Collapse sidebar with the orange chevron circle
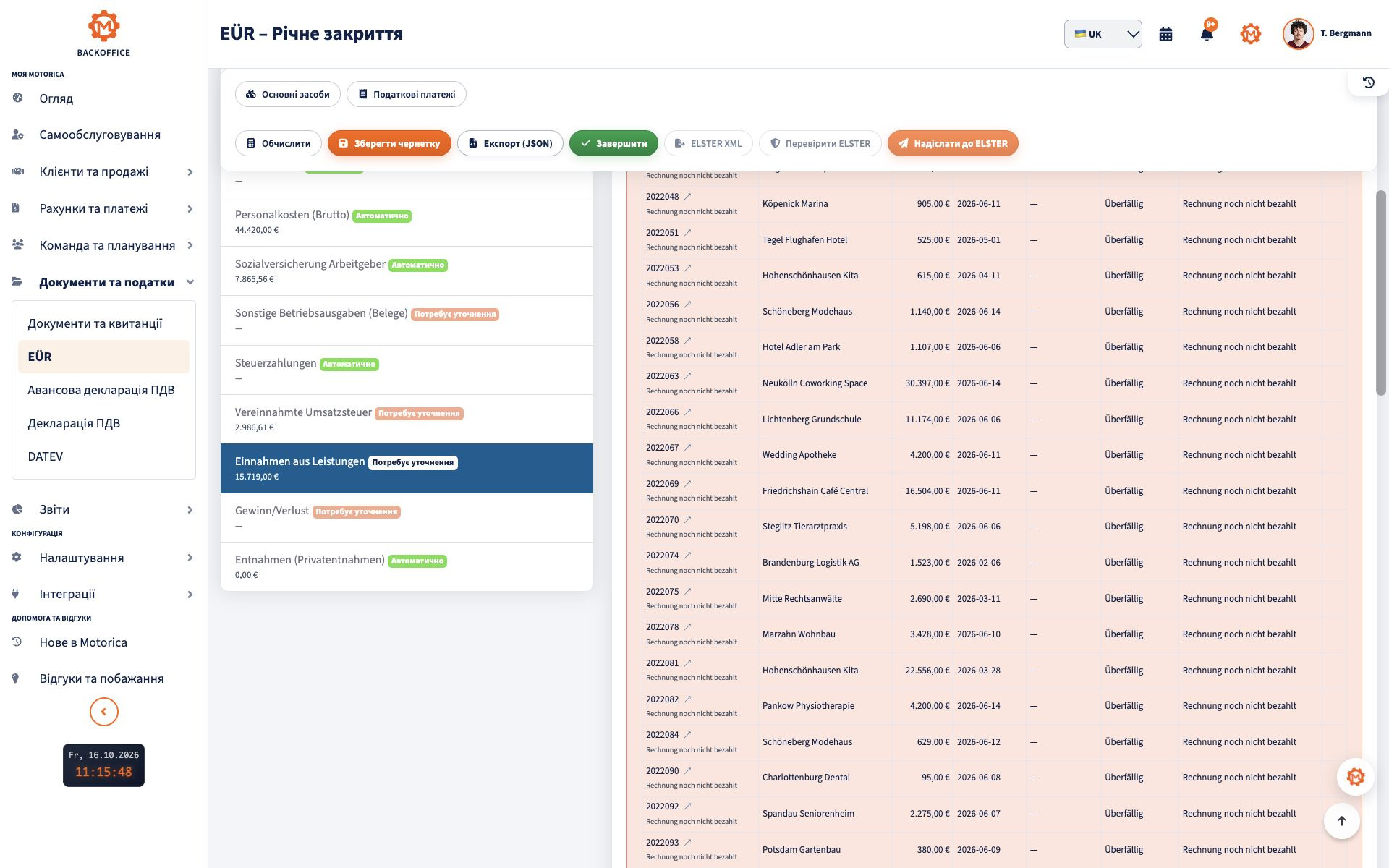 (103, 712)
